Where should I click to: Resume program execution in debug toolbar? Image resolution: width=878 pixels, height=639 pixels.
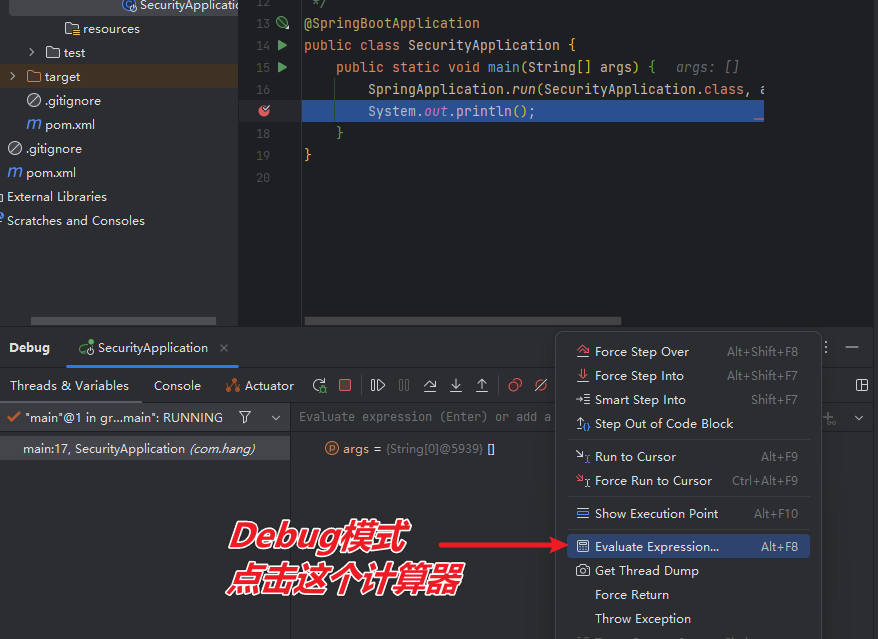pyautogui.click(x=377, y=385)
